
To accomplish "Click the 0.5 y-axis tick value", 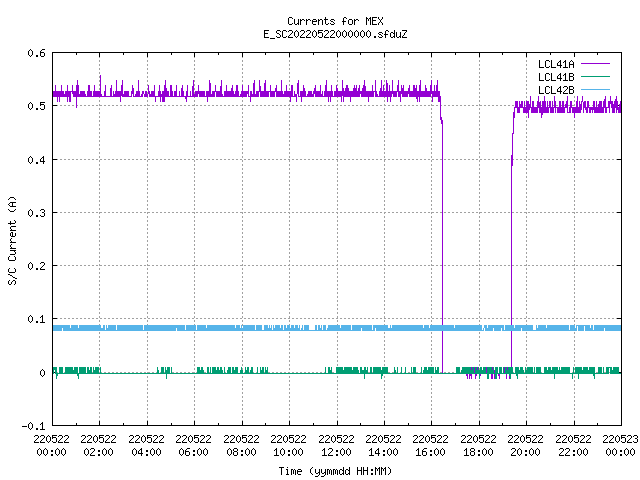I will click(x=36, y=106).
